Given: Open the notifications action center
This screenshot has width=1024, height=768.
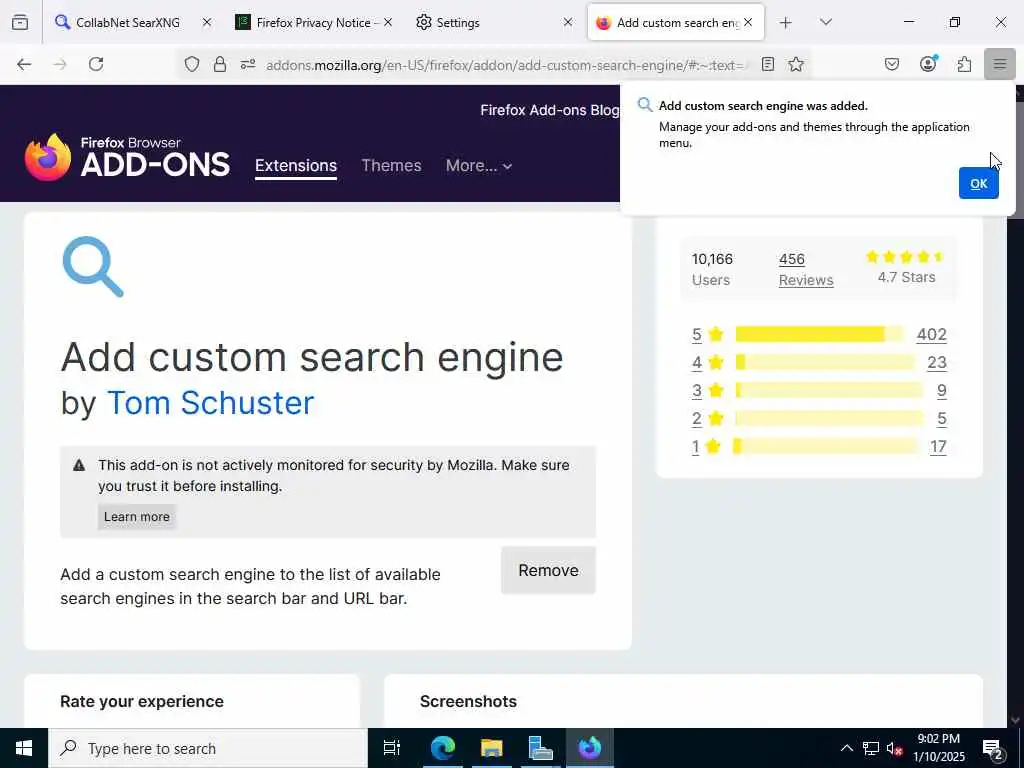Looking at the screenshot, I should pos(993,749).
